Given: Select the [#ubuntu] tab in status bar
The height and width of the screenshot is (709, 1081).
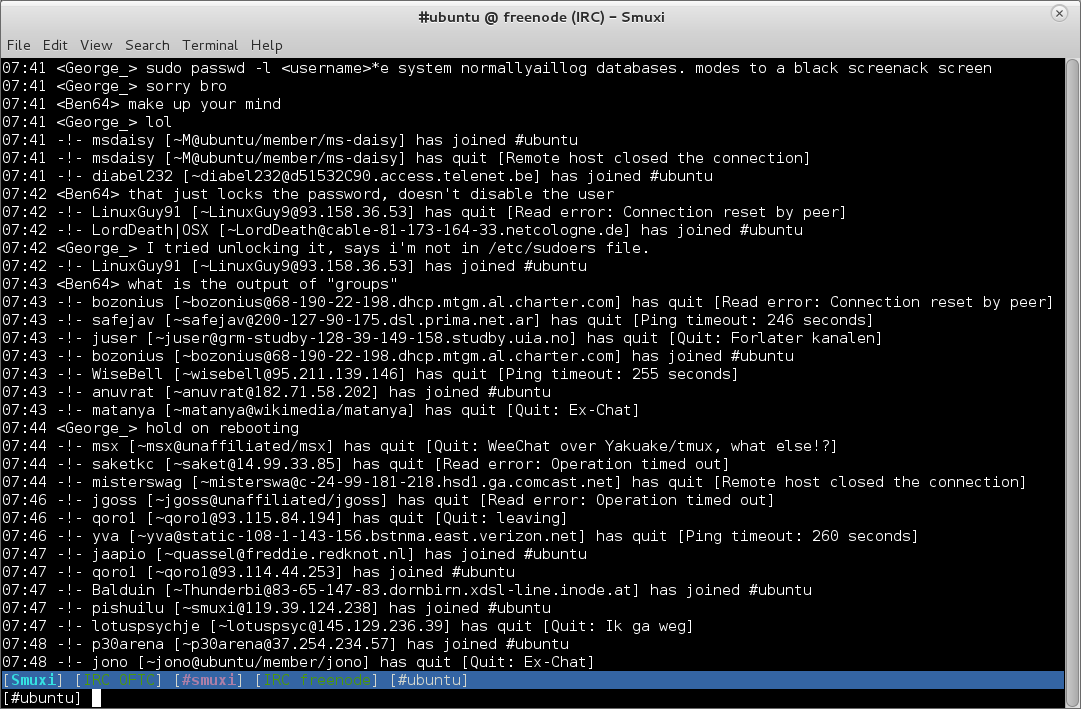Looking at the screenshot, I should tap(428, 680).
